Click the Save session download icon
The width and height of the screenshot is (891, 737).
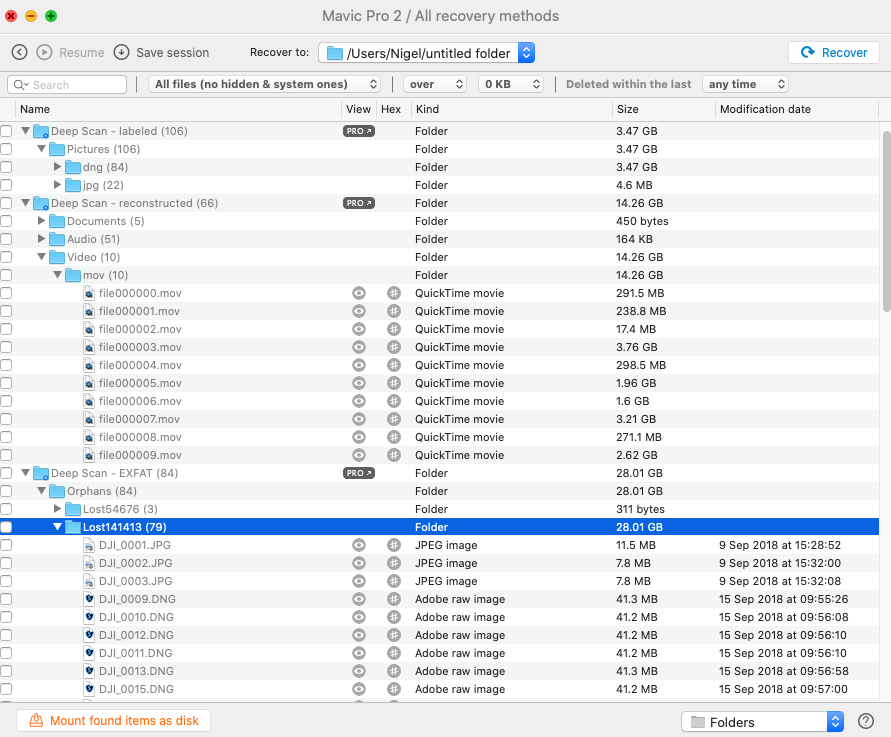(x=121, y=52)
